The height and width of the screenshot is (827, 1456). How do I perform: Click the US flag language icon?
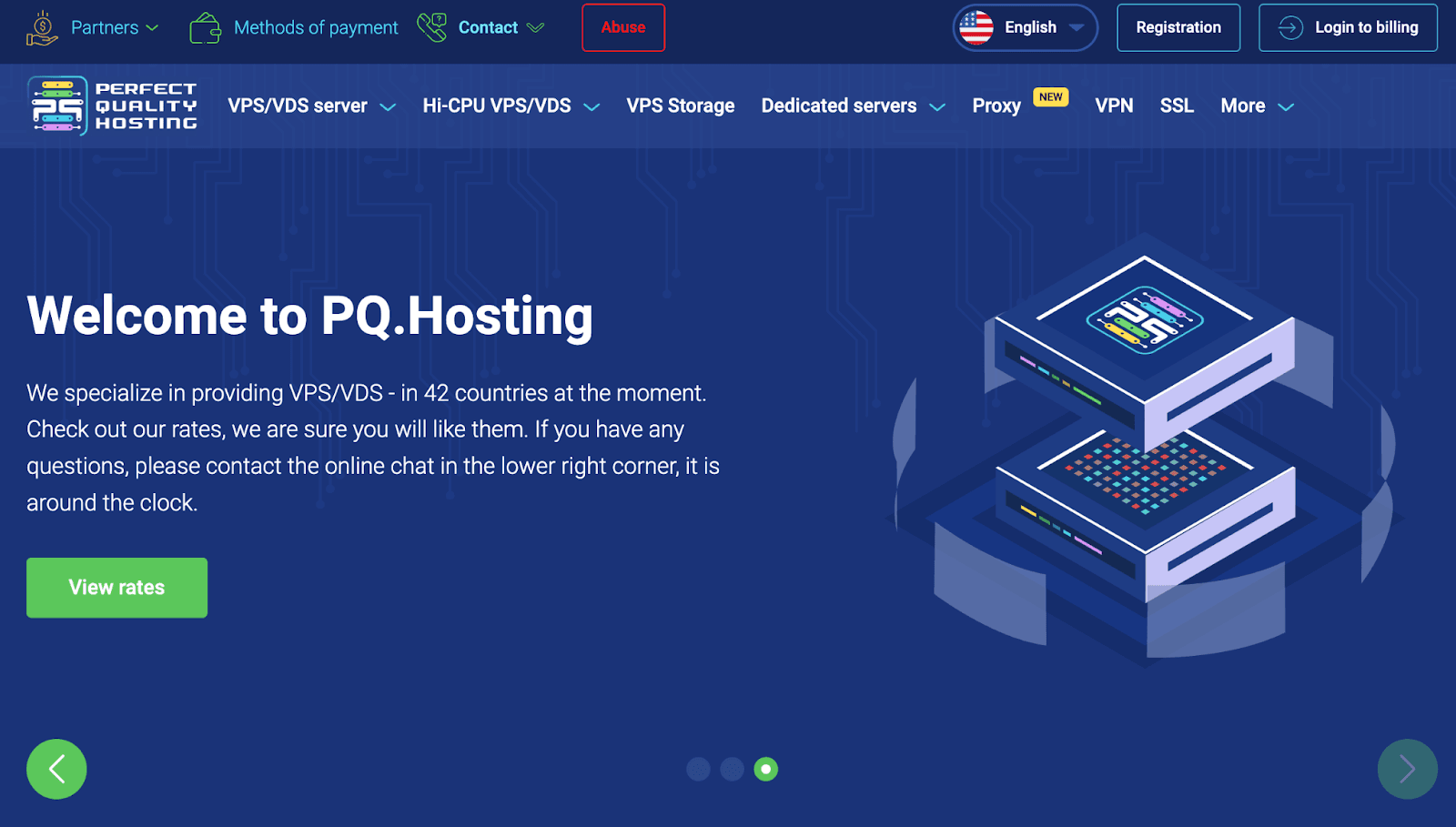click(976, 27)
